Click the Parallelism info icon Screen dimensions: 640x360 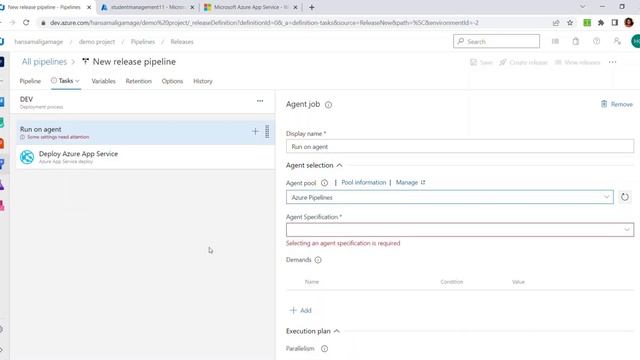324,349
